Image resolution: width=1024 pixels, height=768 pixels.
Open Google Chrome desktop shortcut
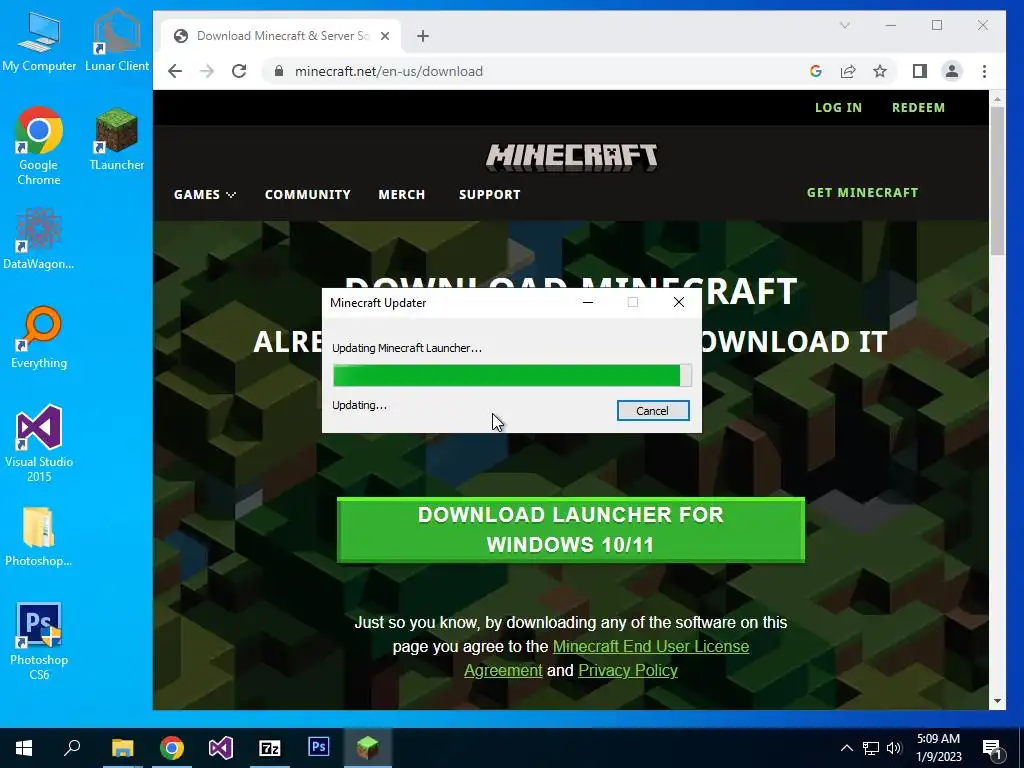click(39, 146)
